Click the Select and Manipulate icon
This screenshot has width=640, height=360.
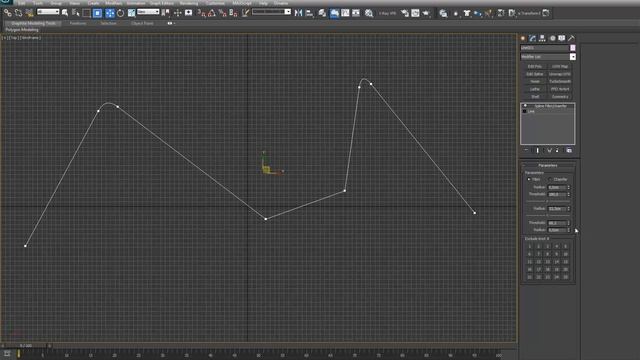coord(178,13)
